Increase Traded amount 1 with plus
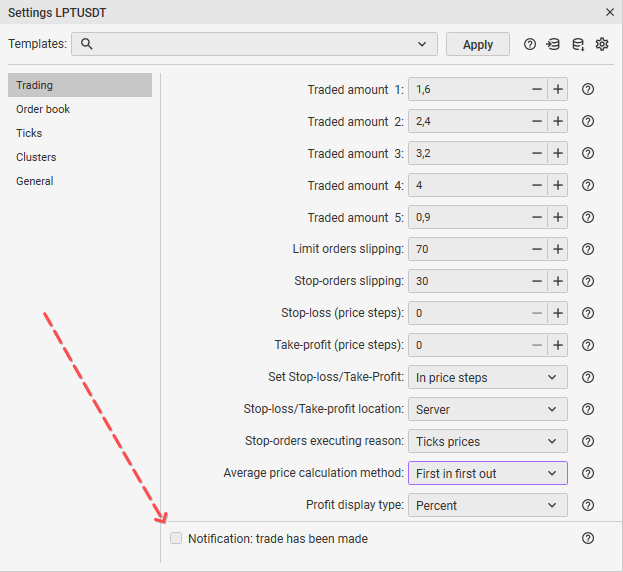The image size is (623, 572). click(x=557, y=89)
